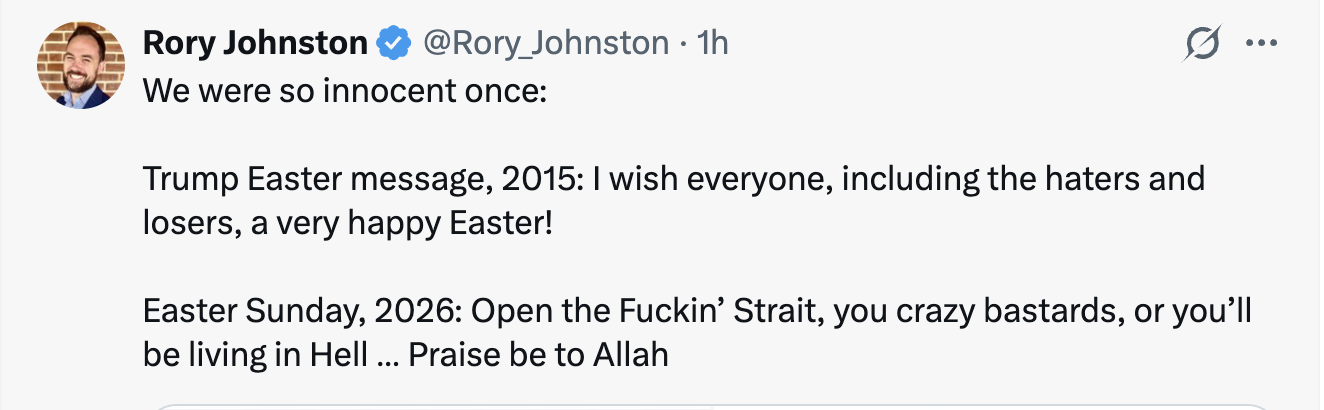The height and width of the screenshot is (410, 1324).
Task: Open the post via the 1h timestamp
Action: click(713, 43)
